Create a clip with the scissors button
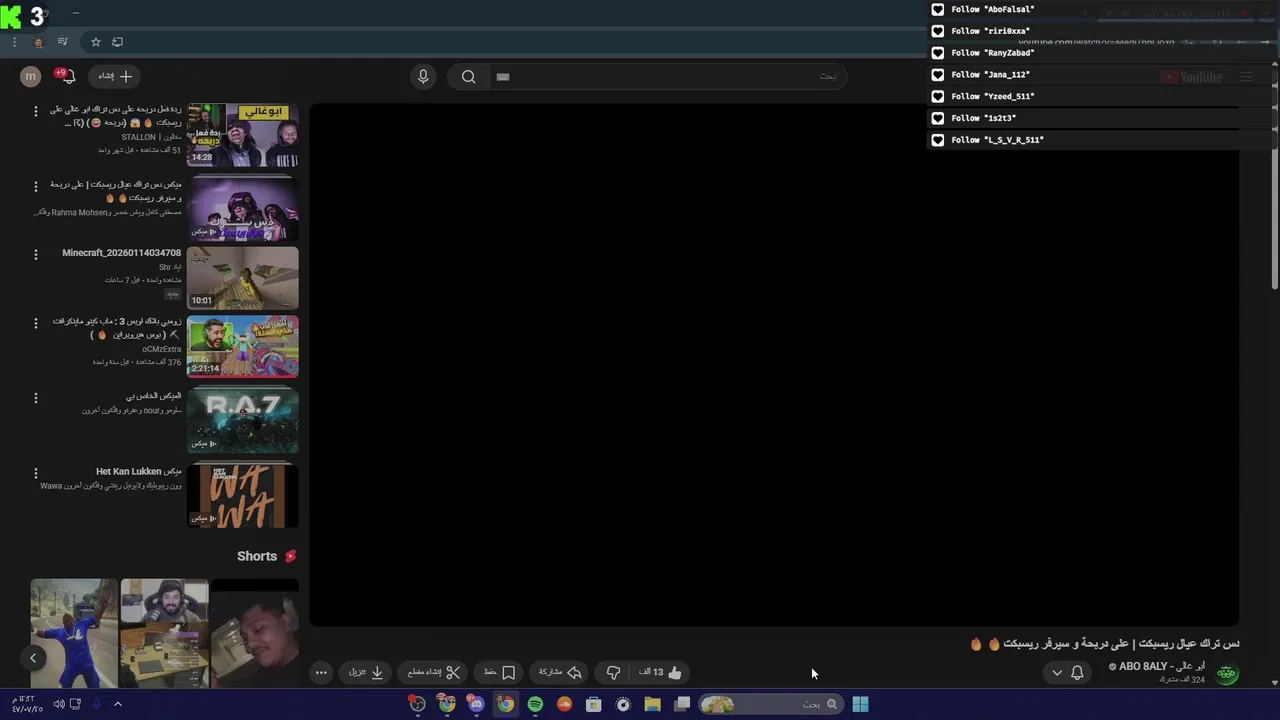This screenshot has height=720, width=1280. click(434, 673)
